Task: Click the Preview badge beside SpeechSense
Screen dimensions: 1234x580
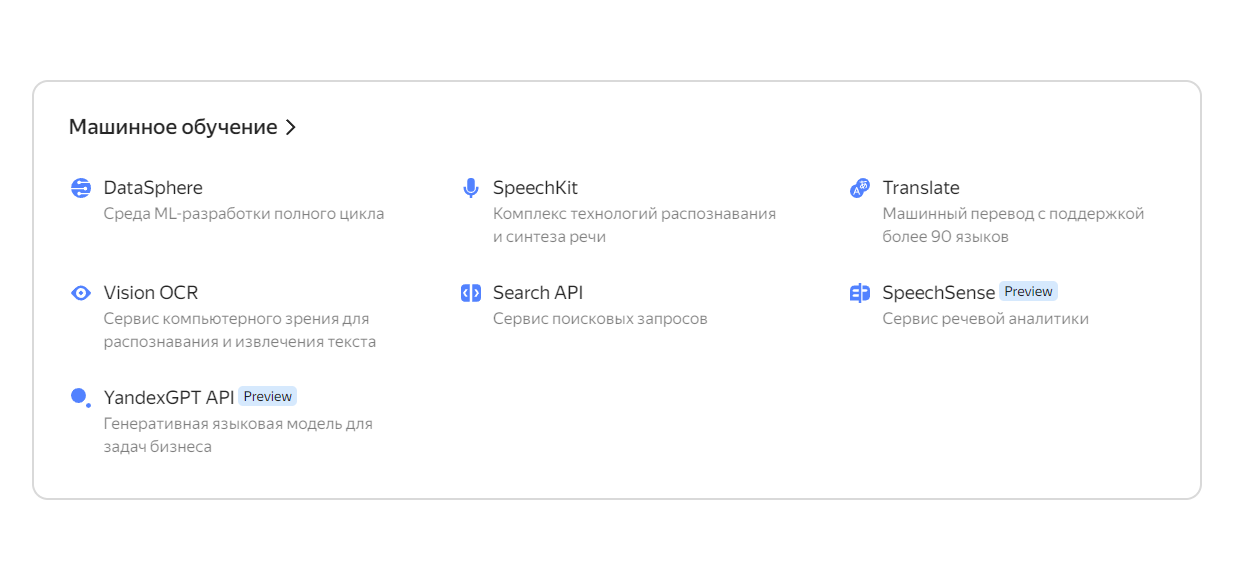Action: 1028,291
